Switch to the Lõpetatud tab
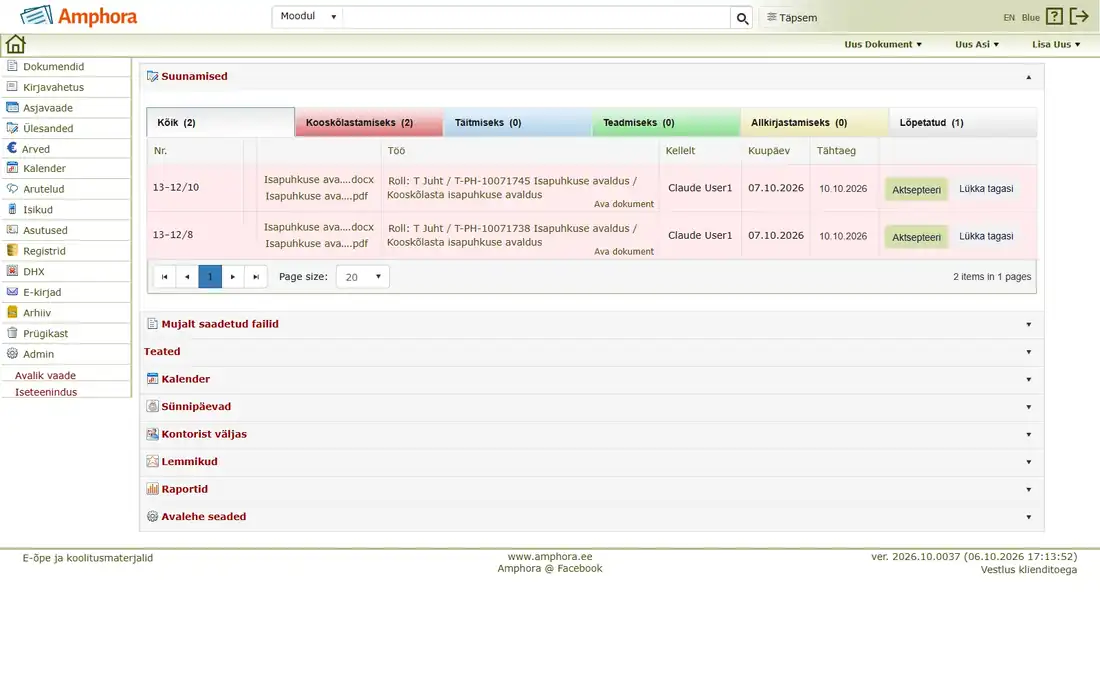This screenshot has height=688, width=1100. pyautogui.click(x=963, y=123)
